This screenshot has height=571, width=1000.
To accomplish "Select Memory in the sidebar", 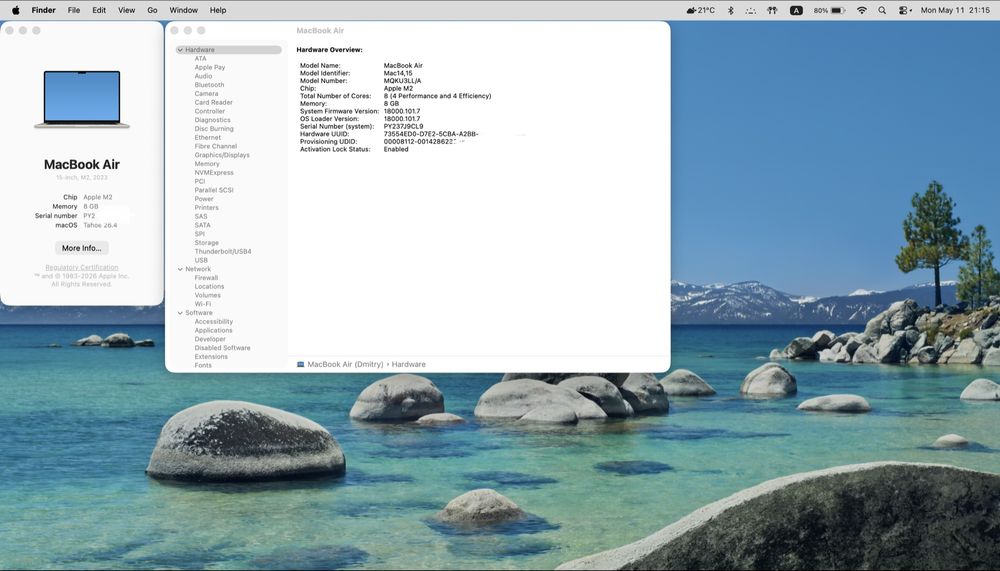I will pos(207,164).
